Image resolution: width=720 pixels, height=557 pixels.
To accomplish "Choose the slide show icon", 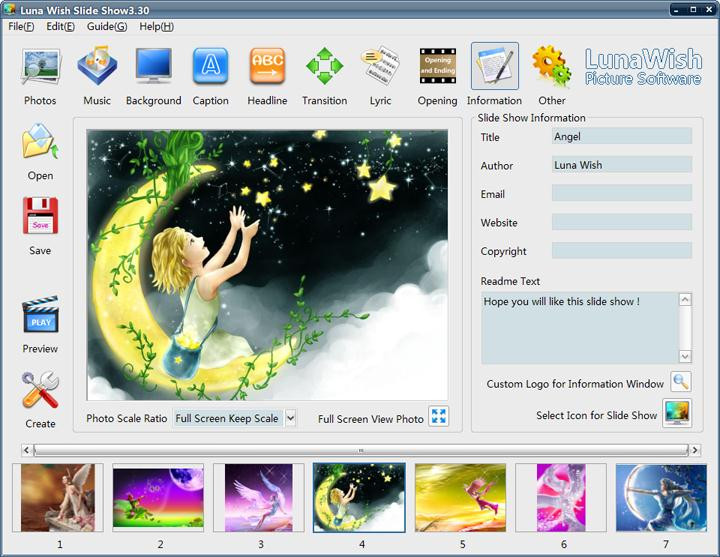I will [x=677, y=413].
